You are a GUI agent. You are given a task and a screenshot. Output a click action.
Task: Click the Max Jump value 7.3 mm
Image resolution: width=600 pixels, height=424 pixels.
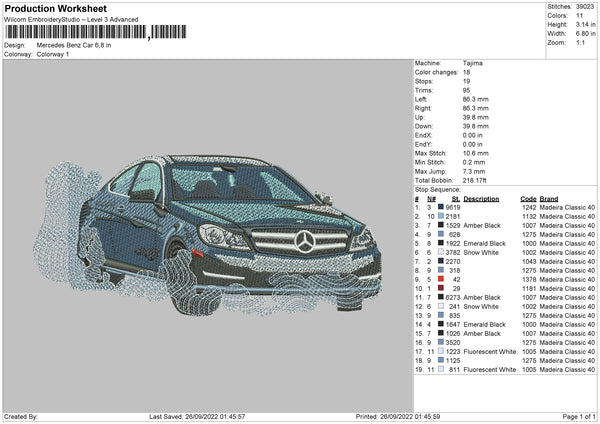(474, 172)
